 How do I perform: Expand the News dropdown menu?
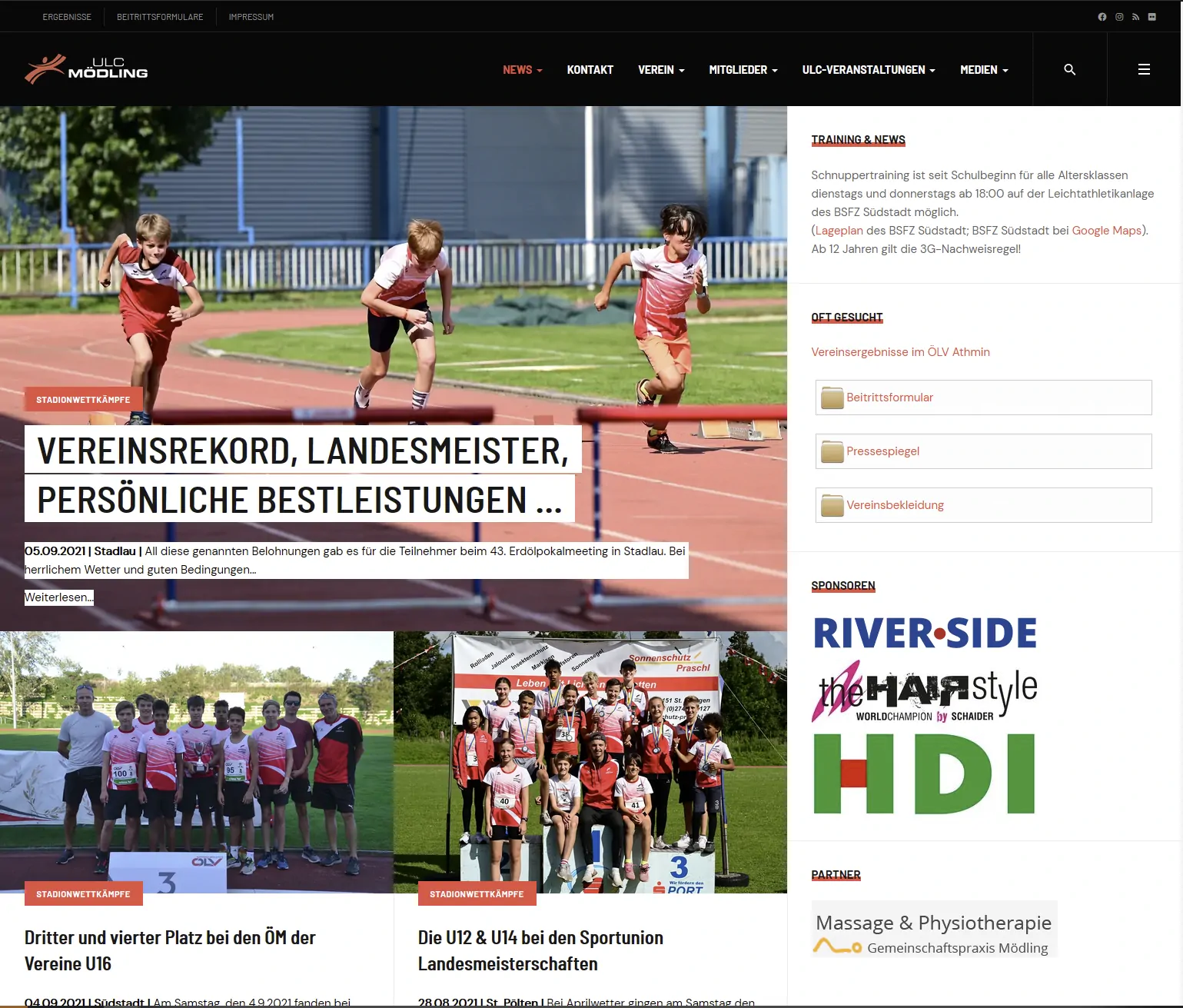[523, 70]
